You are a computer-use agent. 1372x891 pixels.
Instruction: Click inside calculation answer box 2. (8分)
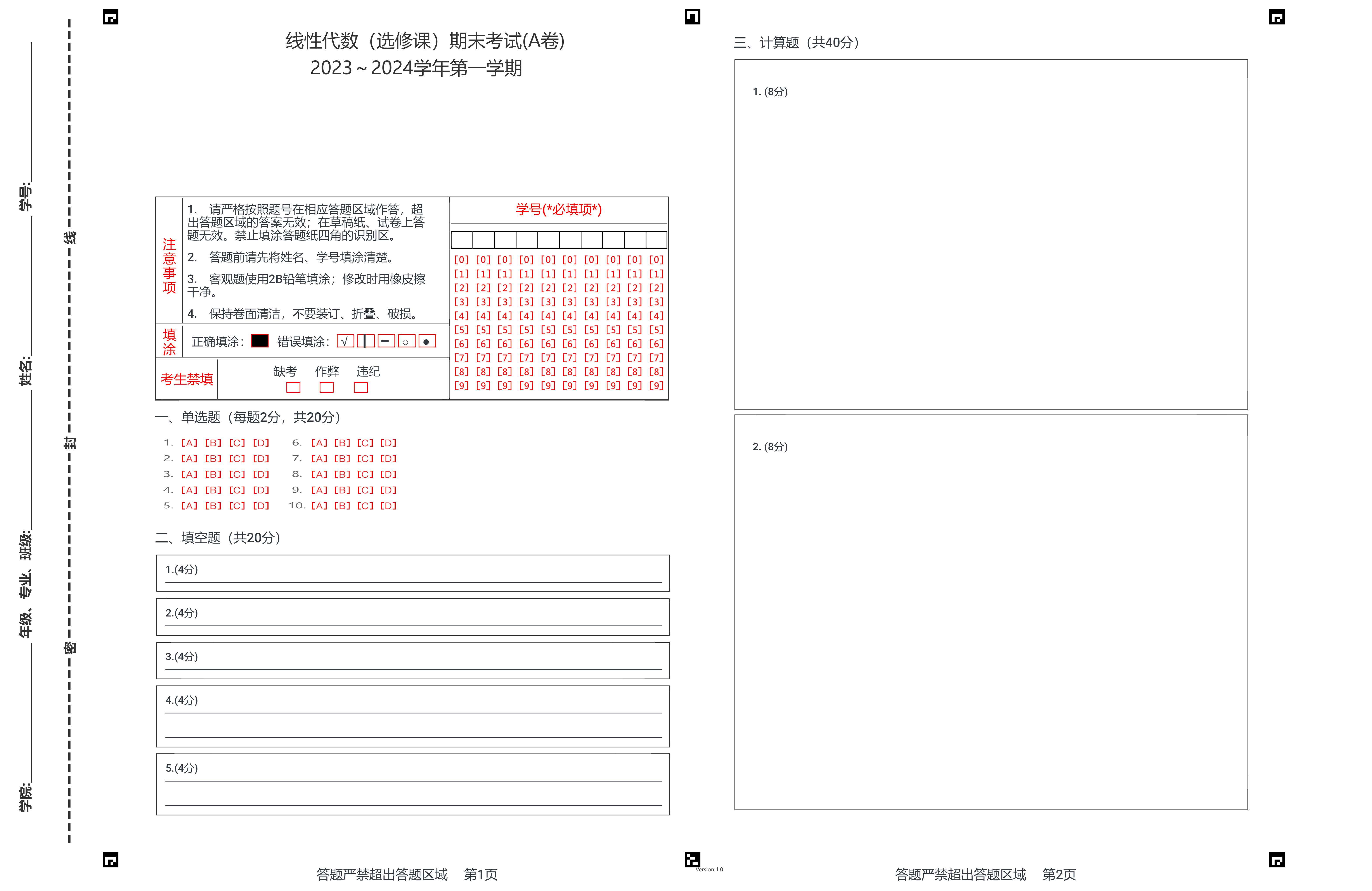pos(991,612)
